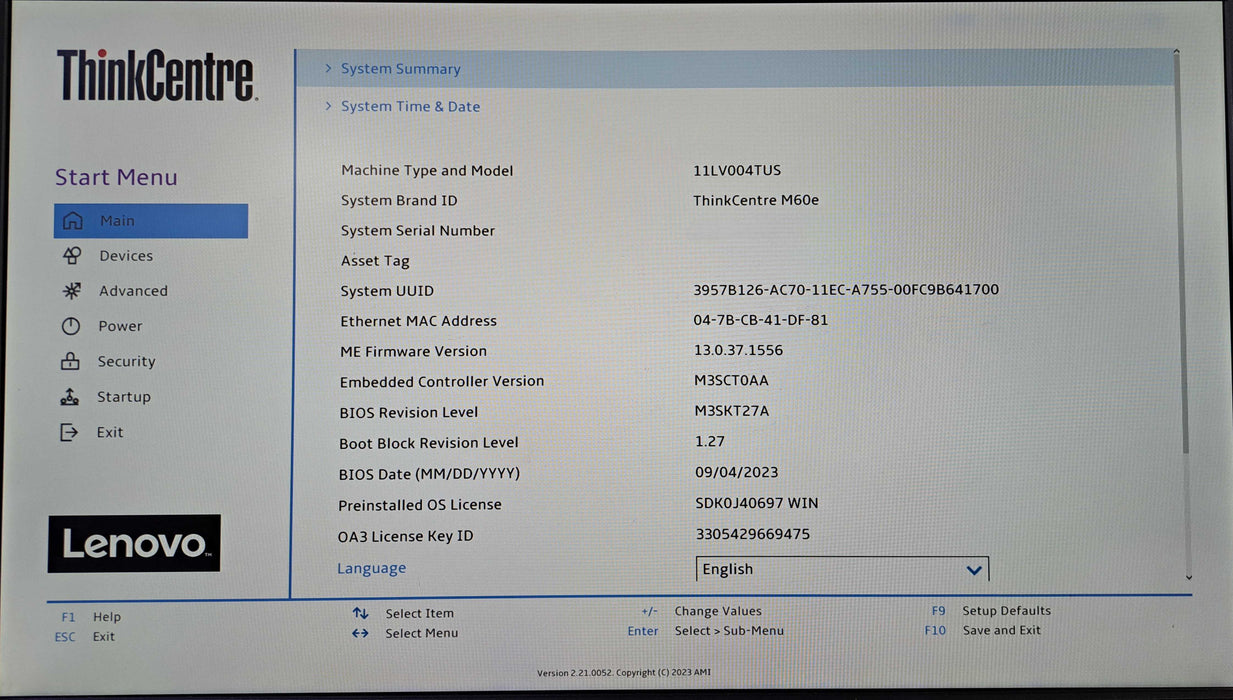The height and width of the screenshot is (700, 1233).
Task: Click the Machine Type value 11LV004TUS
Action: click(737, 170)
